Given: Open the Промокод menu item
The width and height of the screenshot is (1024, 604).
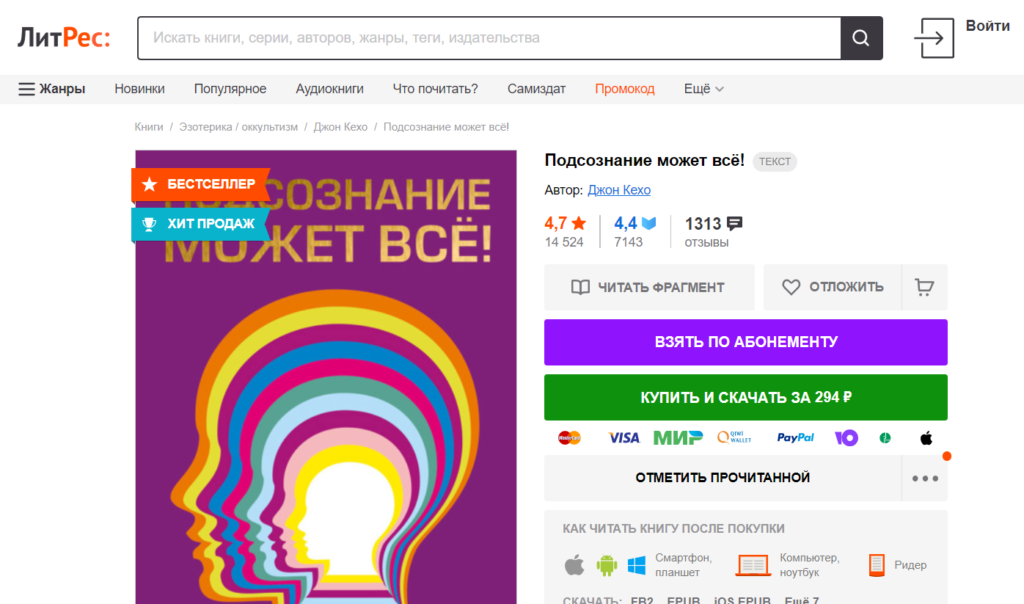Looking at the screenshot, I should [624, 89].
